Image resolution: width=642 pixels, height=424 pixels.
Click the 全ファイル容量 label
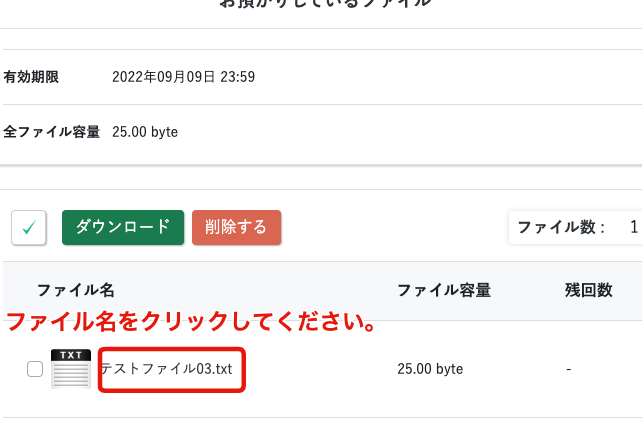[52, 132]
